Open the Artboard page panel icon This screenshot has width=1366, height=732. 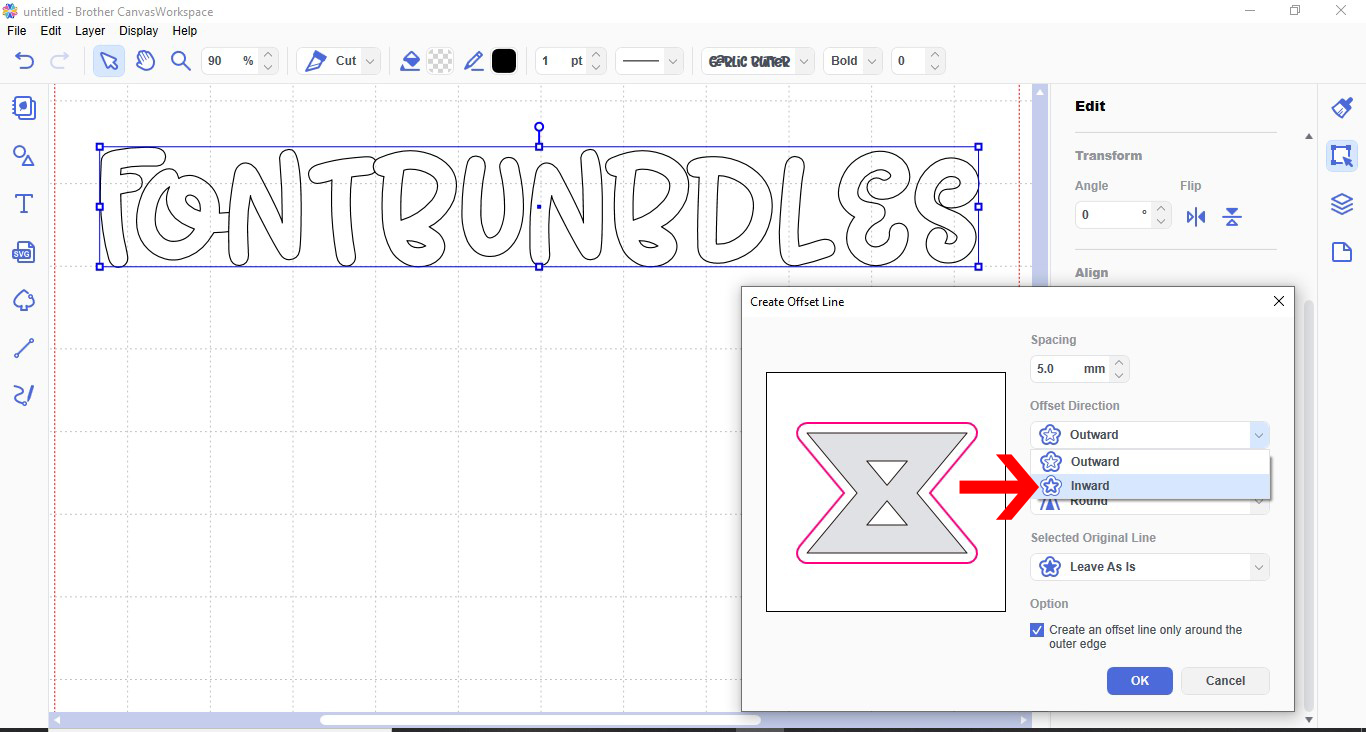[1341, 252]
